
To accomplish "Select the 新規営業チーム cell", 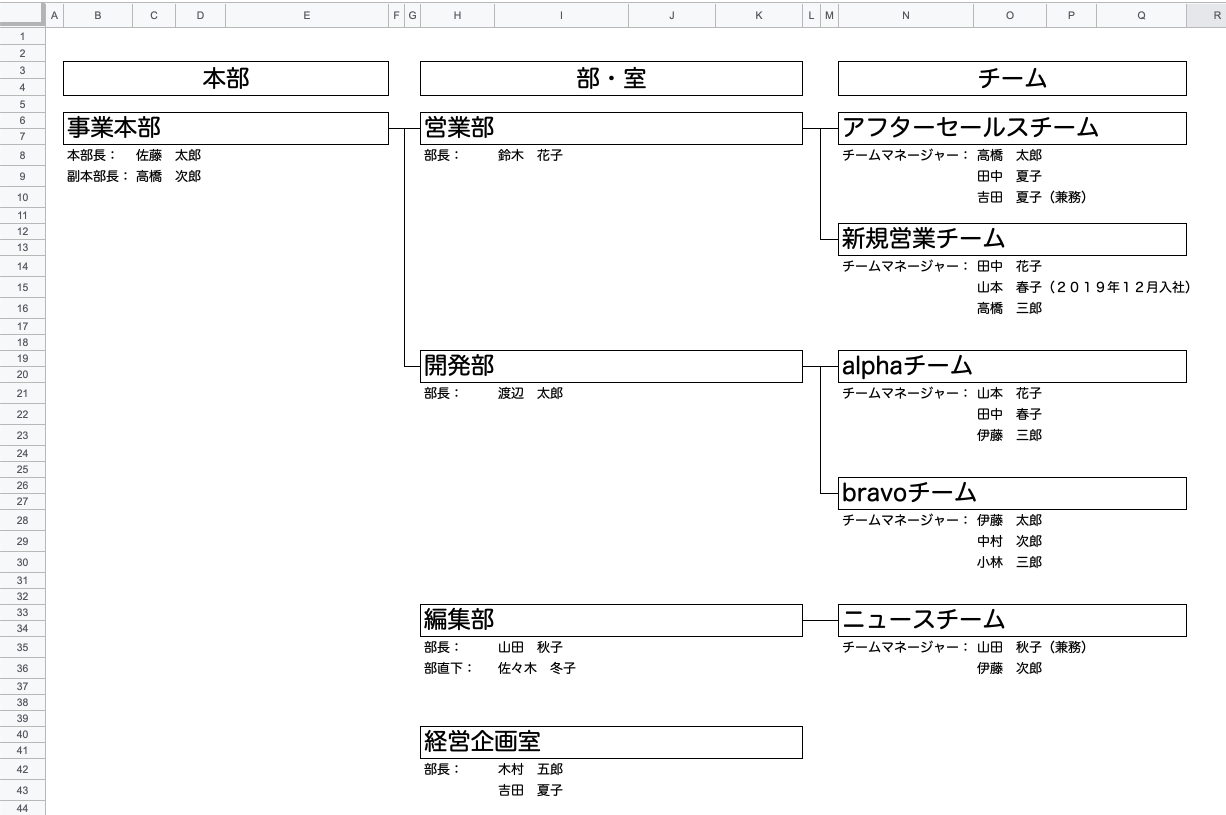I will pos(1011,239).
